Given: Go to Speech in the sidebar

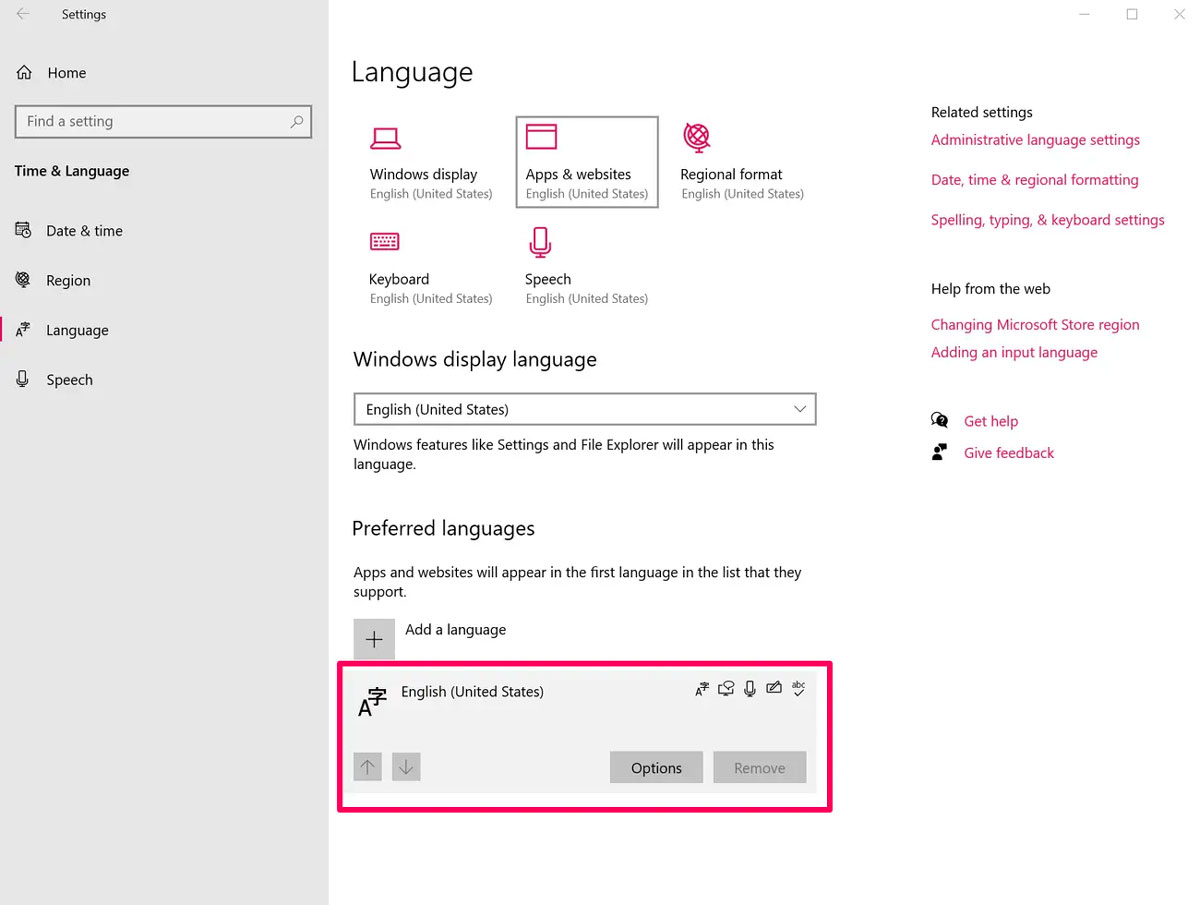Looking at the screenshot, I should click(69, 380).
